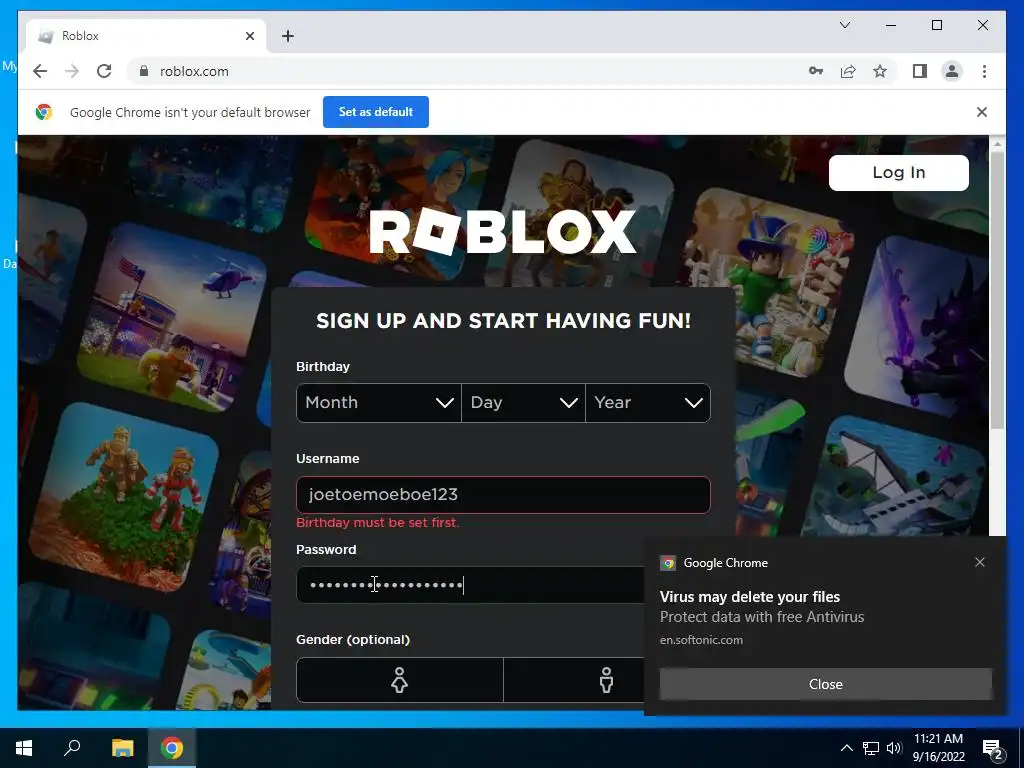Viewport: 1024px width, 768px height.
Task: Open Windows taskbar search
Action: click(x=72, y=748)
